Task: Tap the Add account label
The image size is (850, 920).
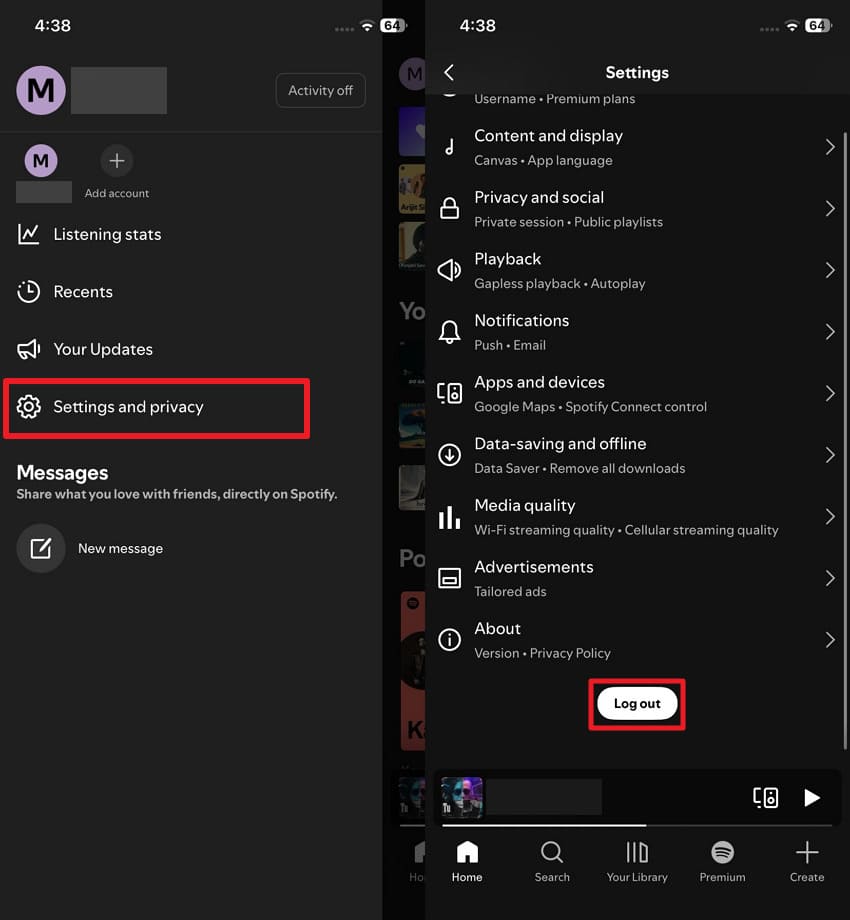Action: point(117,193)
